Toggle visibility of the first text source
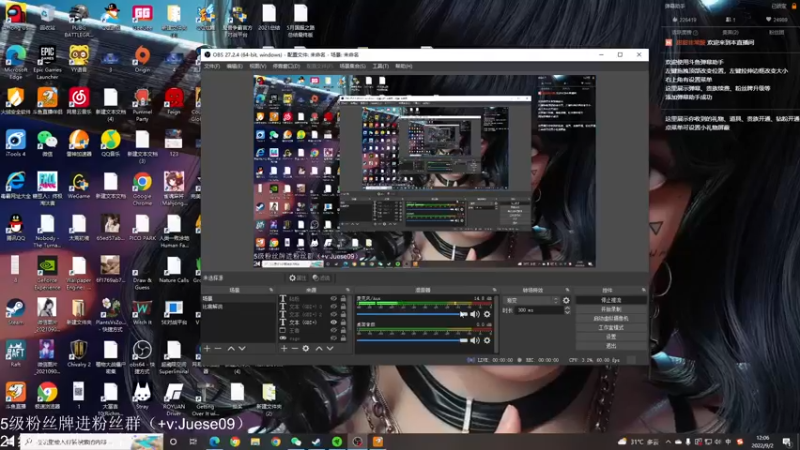800x450 pixels. [334, 299]
